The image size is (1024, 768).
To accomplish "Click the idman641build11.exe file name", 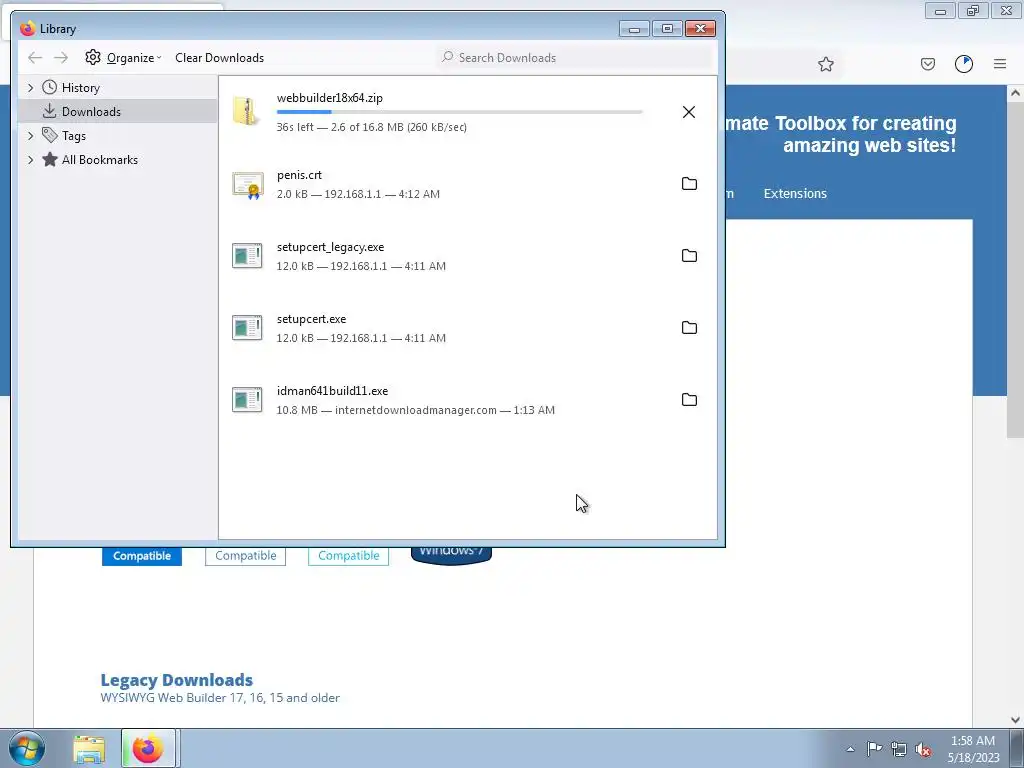I will (332, 391).
